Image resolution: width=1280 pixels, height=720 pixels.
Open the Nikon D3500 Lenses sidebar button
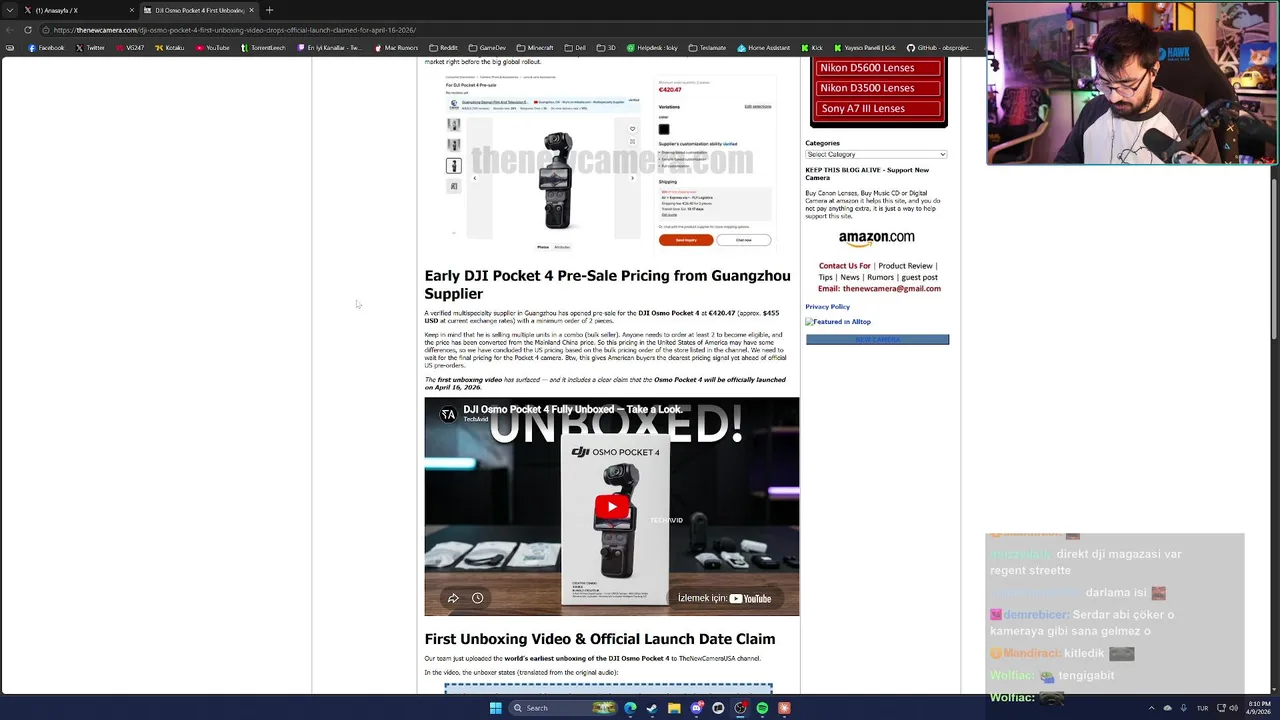point(878,88)
